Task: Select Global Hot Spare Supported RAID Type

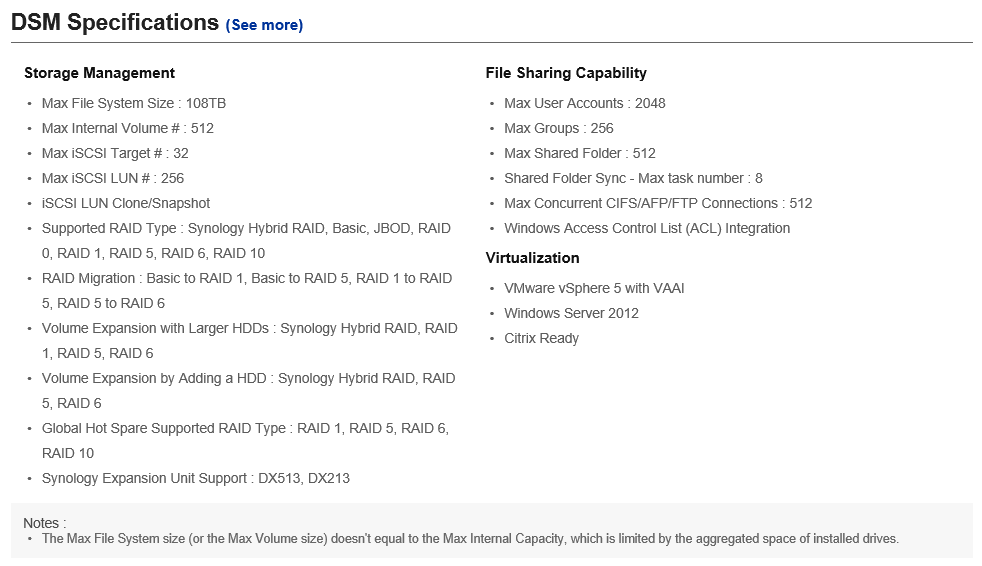Action: click(x=246, y=441)
